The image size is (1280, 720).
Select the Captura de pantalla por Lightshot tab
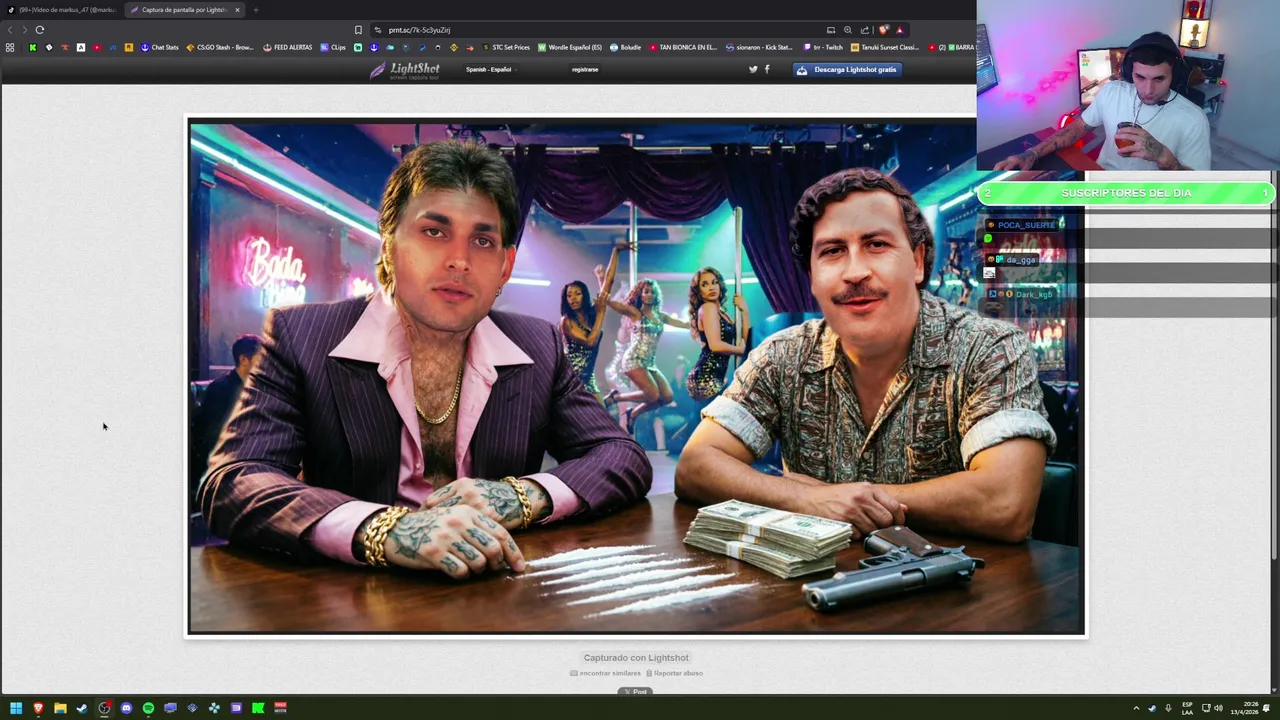[x=185, y=10]
